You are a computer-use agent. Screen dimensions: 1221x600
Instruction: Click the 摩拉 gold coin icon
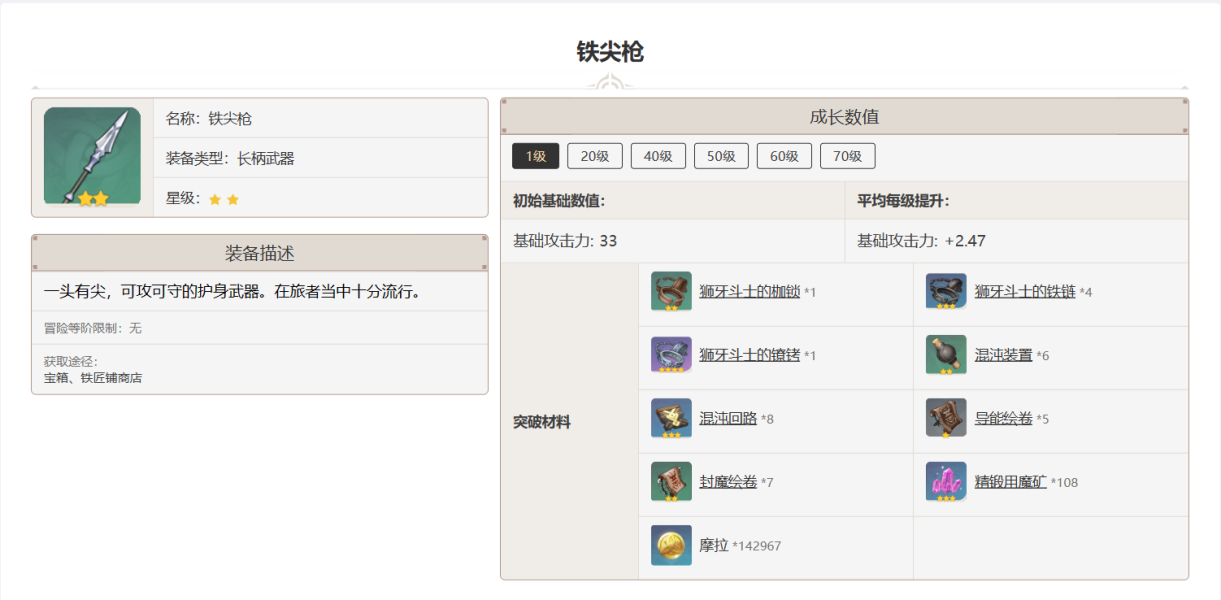coord(671,545)
